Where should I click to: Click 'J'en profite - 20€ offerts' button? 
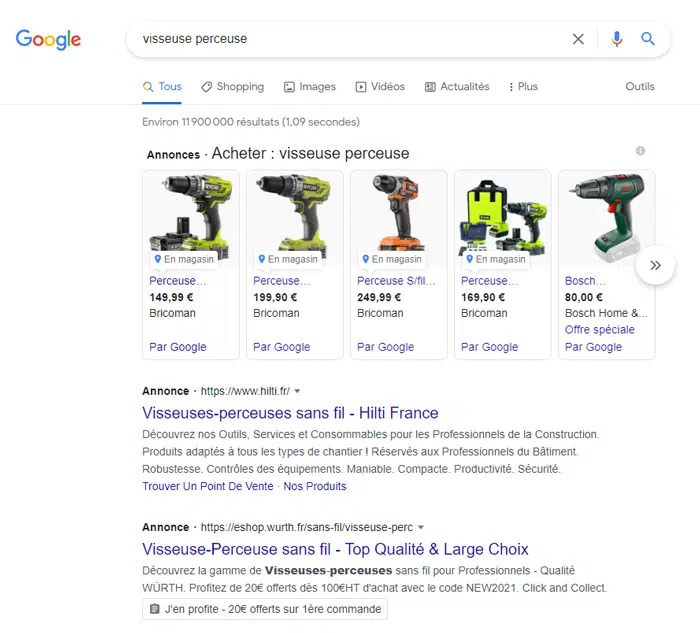click(265, 609)
